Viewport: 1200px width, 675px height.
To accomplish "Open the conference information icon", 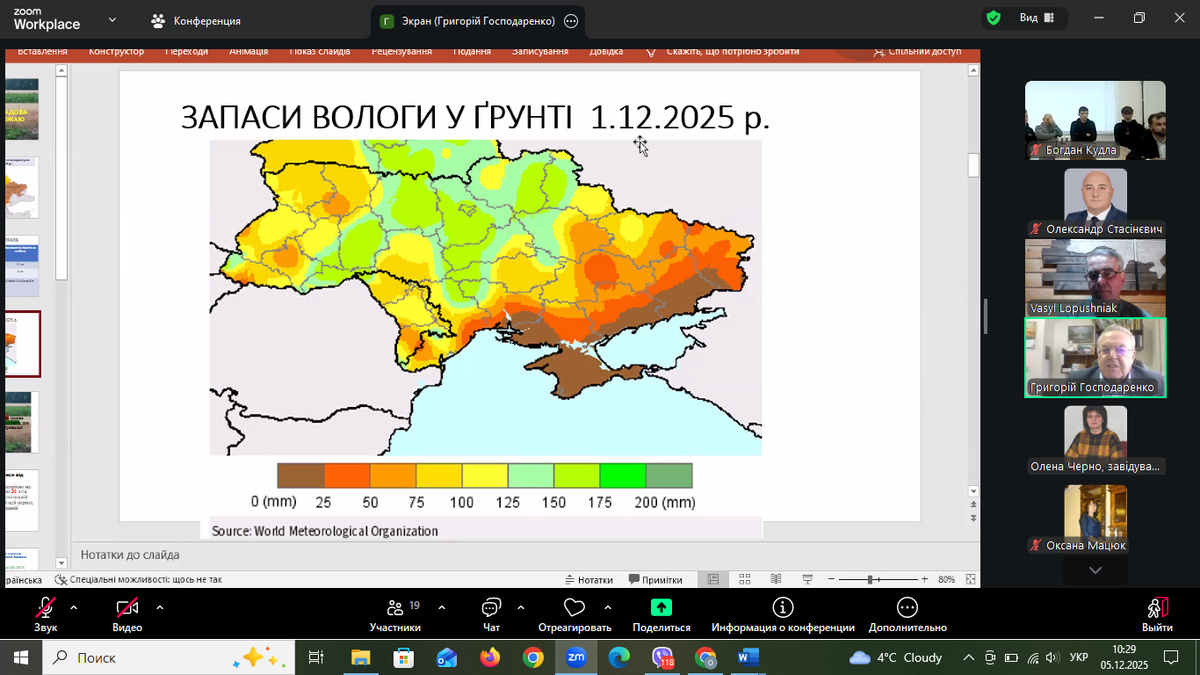I will click(x=783, y=607).
